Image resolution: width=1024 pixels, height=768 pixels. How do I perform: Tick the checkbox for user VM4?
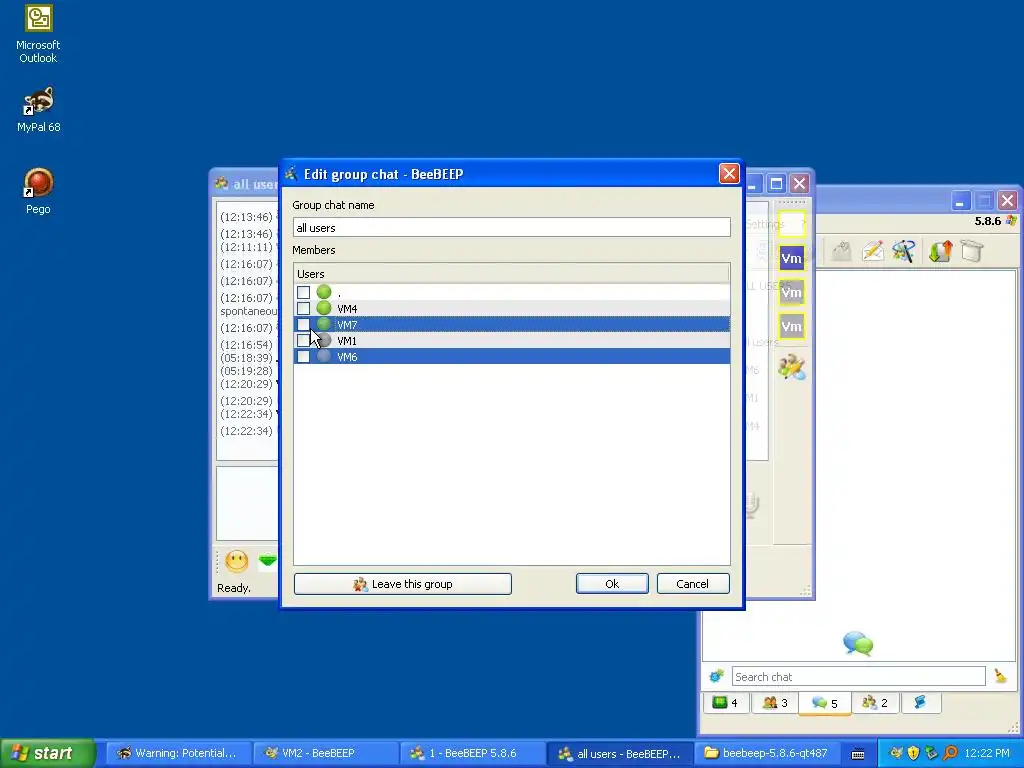click(303, 308)
